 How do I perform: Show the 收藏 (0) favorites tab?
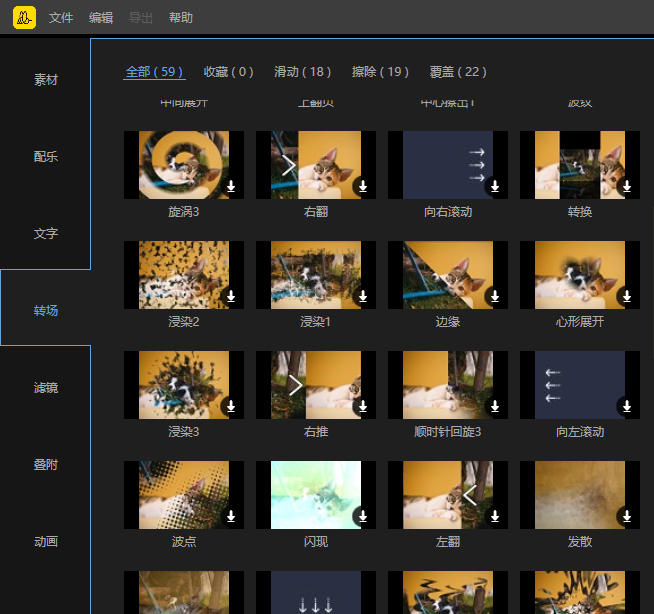click(x=228, y=72)
